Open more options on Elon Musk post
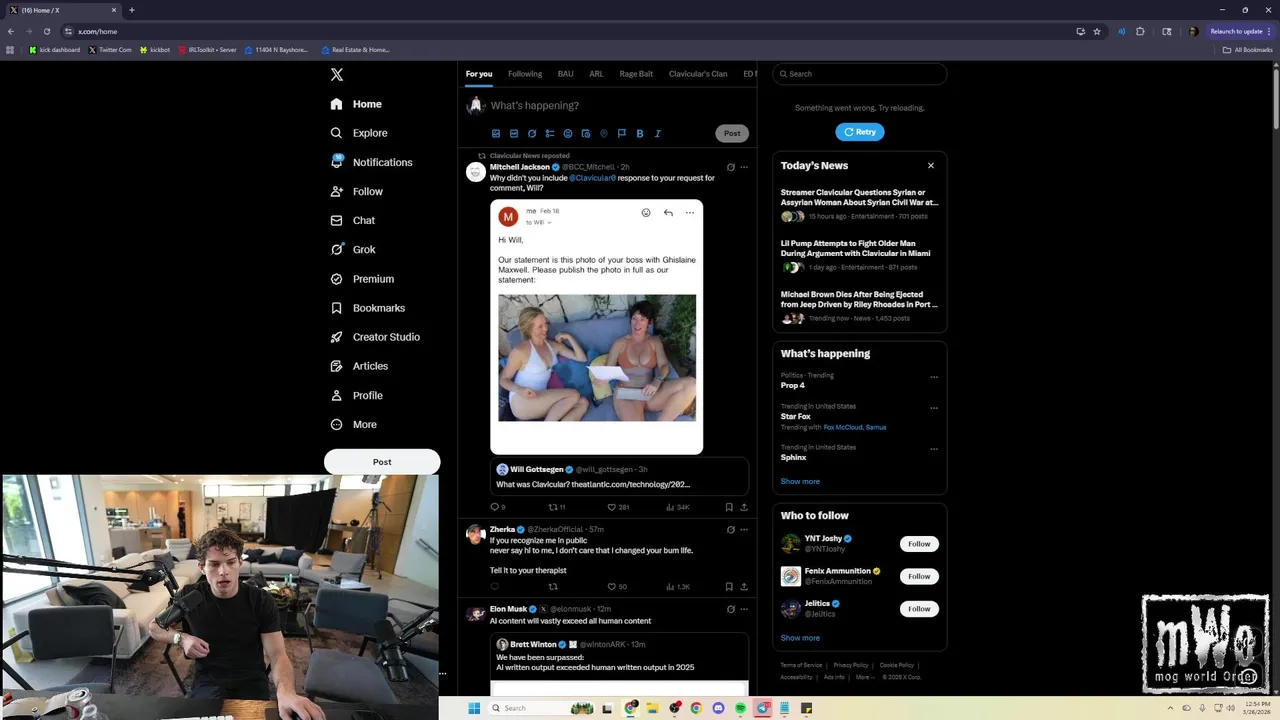The height and width of the screenshot is (720, 1280). pyautogui.click(x=744, y=609)
